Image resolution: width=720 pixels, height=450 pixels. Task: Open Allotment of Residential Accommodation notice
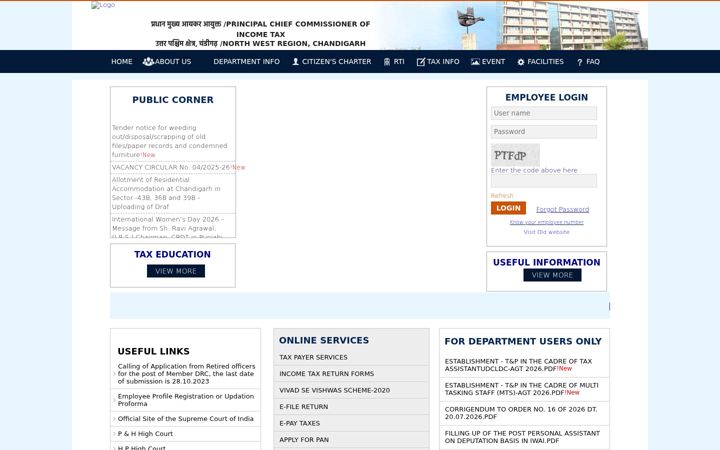tap(166, 193)
